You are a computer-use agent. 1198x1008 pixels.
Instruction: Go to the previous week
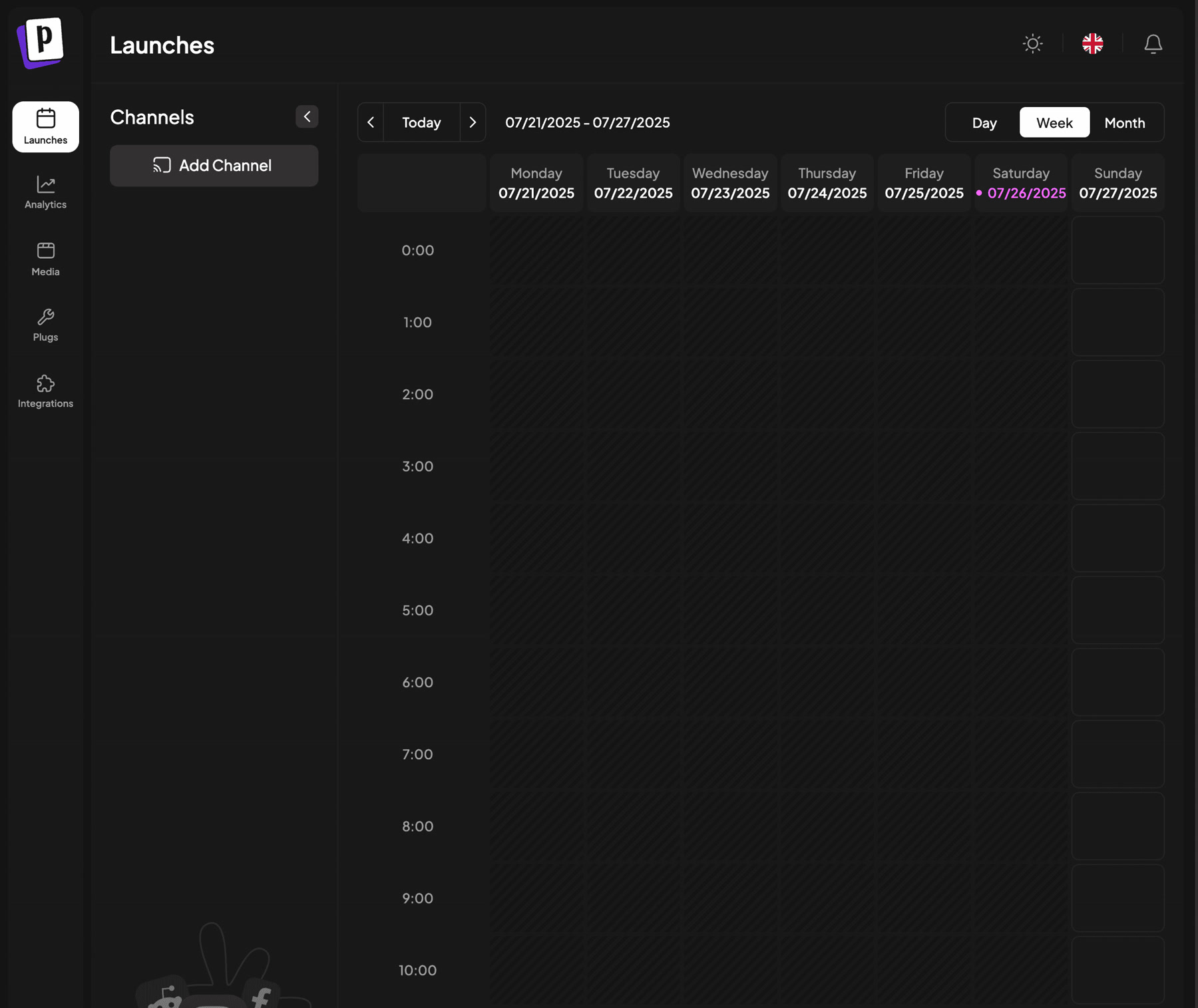pos(371,122)
